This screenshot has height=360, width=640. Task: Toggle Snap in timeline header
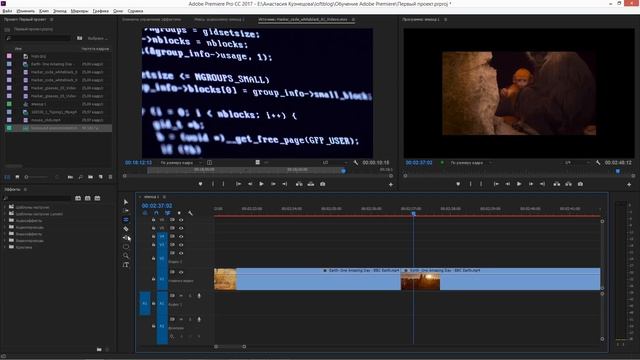pos(156,213)
